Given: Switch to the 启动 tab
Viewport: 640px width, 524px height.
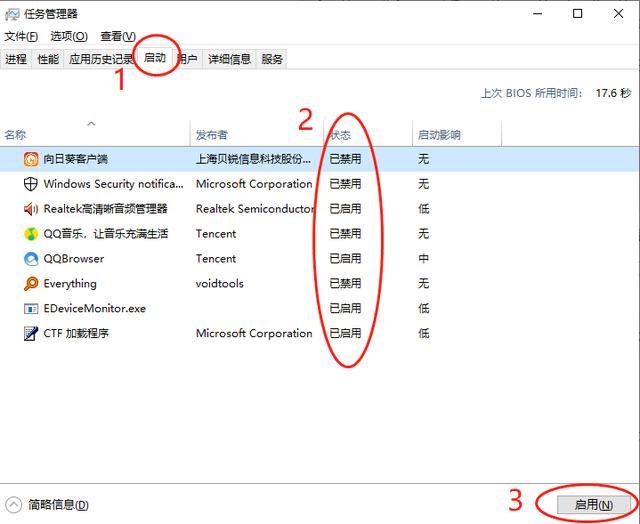Looking at the screenshot, I should (155, 58).
